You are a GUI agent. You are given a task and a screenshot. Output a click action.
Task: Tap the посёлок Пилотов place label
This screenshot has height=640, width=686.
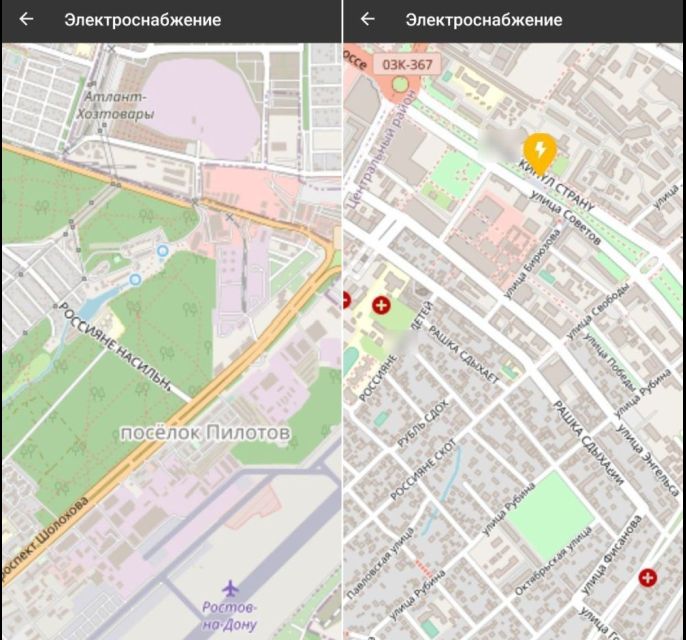(204, 433)
